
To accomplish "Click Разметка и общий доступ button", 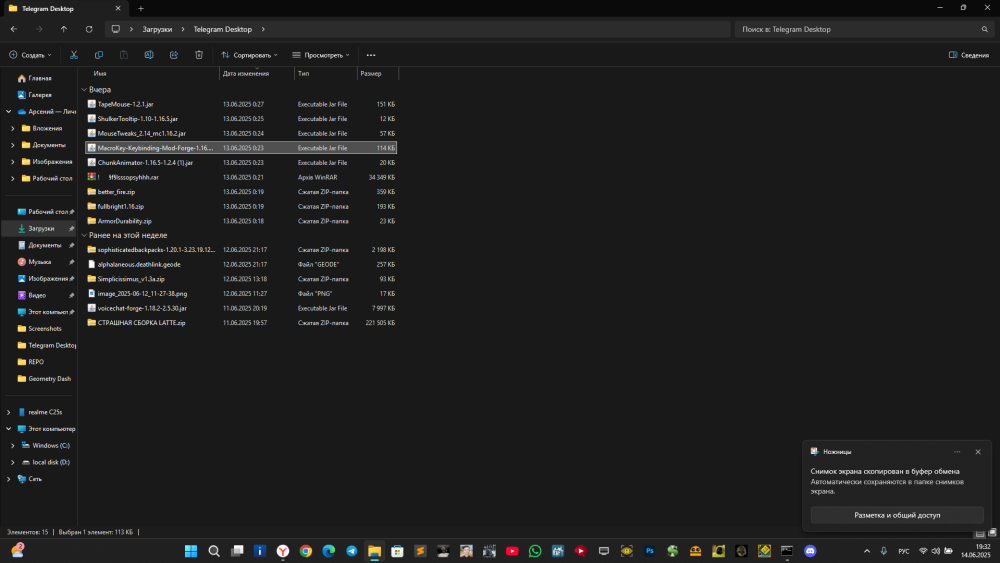I will 897,515.
